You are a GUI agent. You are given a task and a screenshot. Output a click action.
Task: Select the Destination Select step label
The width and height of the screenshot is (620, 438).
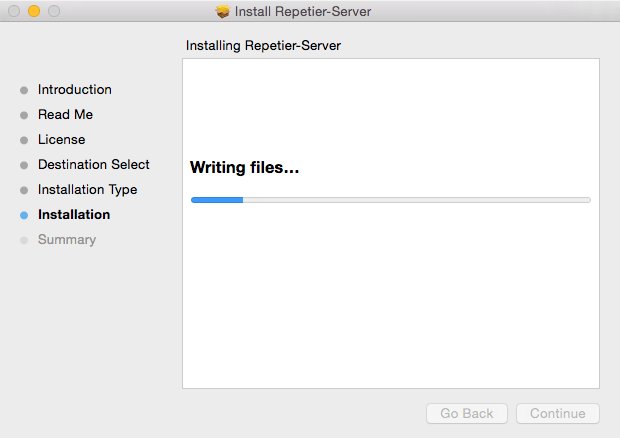[x=94, y=164]
